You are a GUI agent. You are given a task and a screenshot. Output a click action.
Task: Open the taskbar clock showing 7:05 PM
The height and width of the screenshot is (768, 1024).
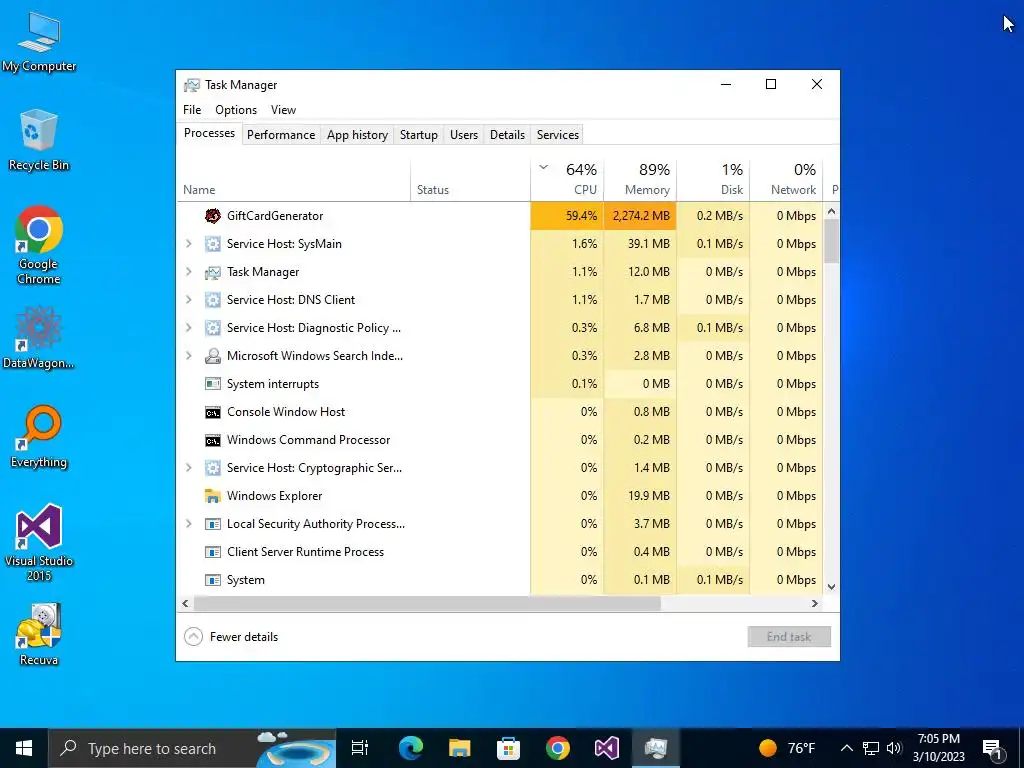pos(938,748)
